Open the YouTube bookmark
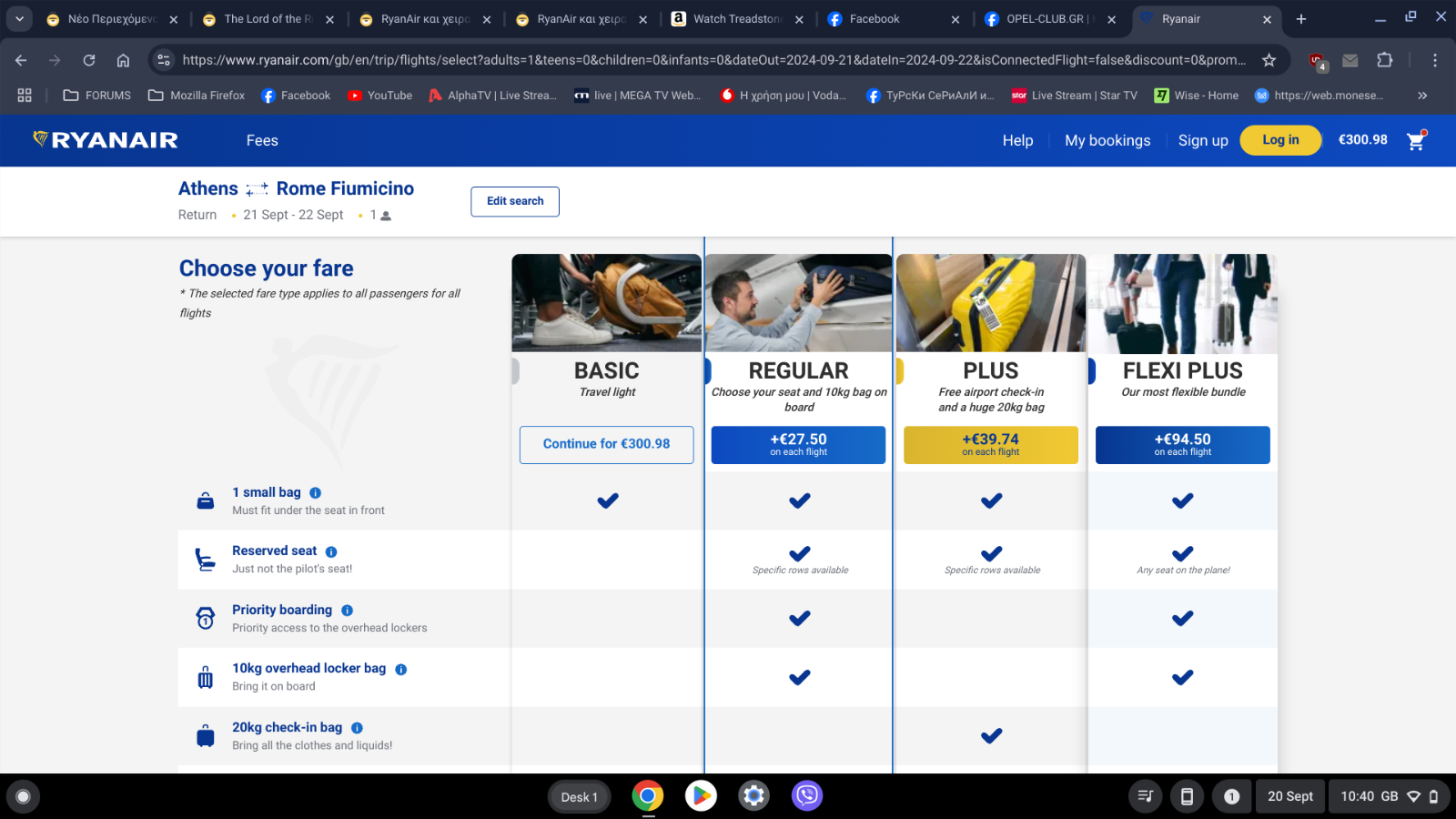 pos(379,96)
